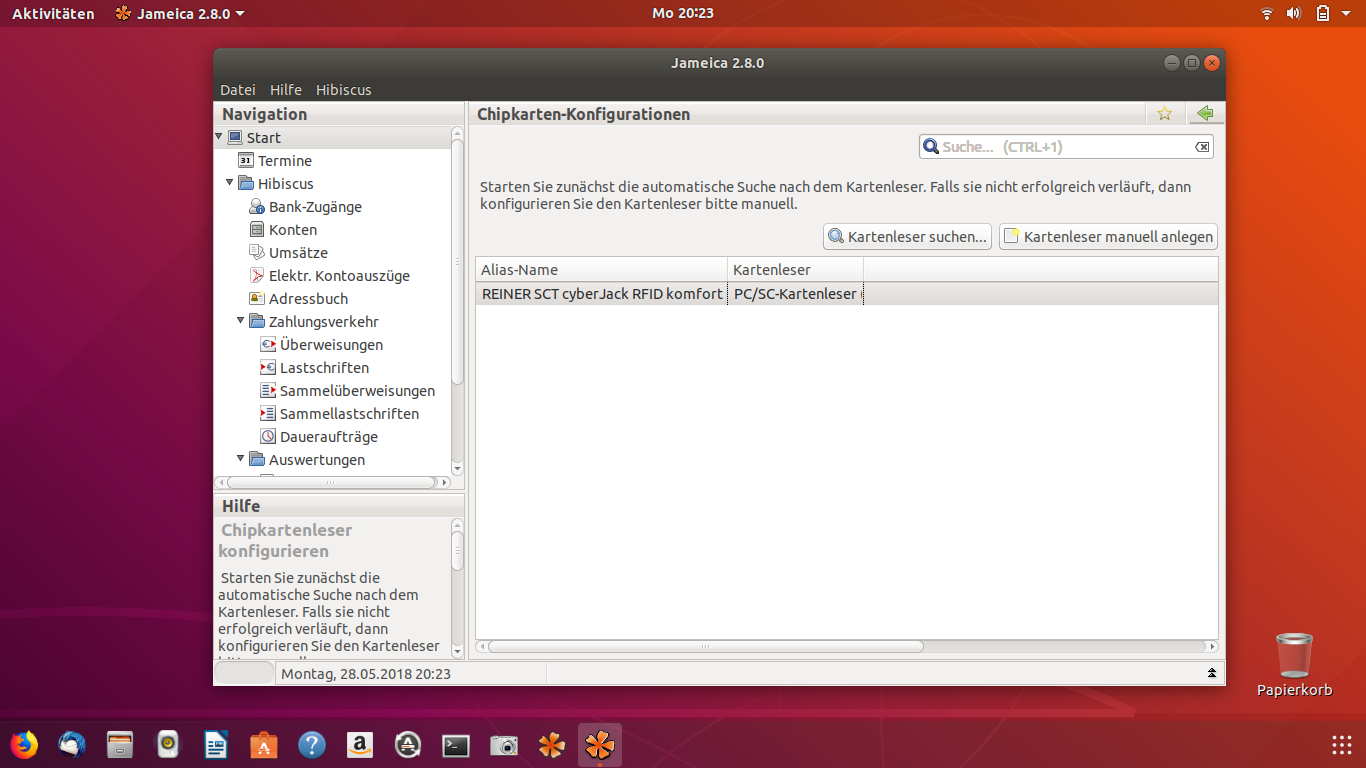The width and height of the screenshot is (1366, 768).
Task: Open the Hibiscus menu
Action: coord(344,90)
